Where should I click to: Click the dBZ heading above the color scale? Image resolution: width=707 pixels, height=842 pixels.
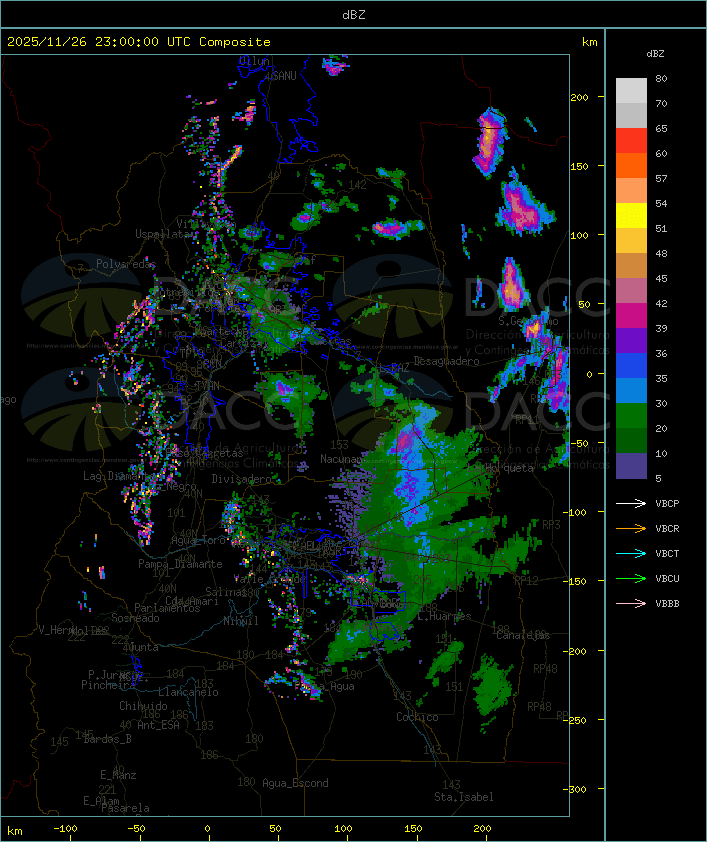(655, 54)
